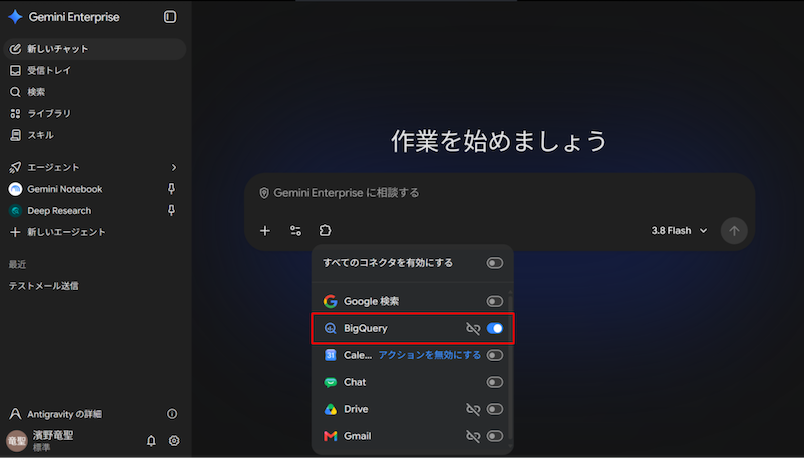
Task: Click the send arrow button
Action: pyautogui.click(x=734, y=231)
